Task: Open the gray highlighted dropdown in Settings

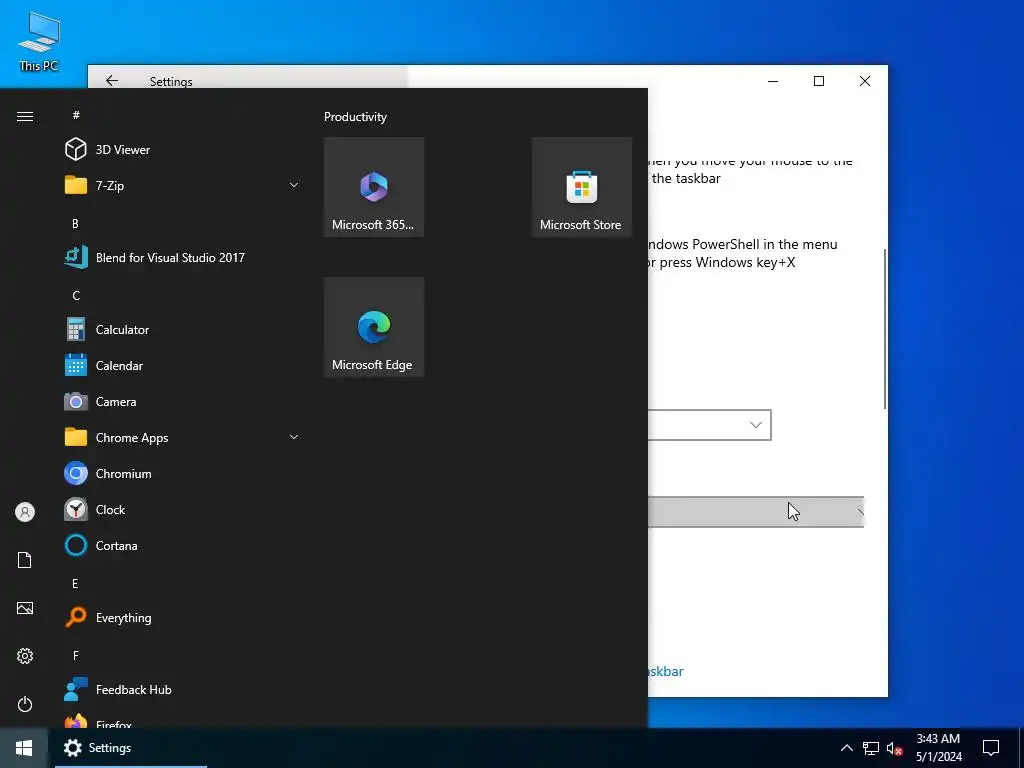Action: coord(756,512)
